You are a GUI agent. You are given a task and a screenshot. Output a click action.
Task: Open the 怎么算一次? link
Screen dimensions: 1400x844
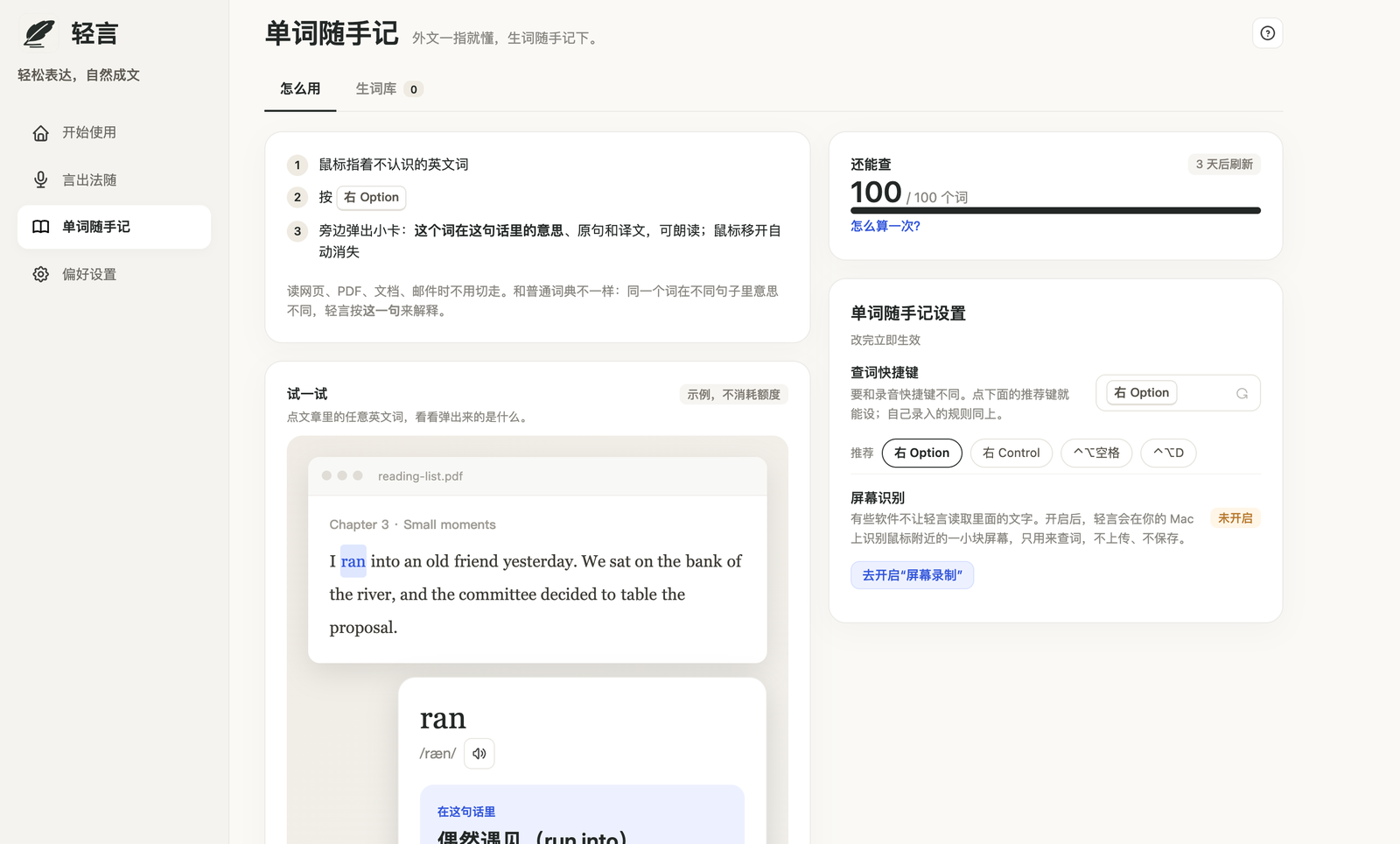[885, 226]
